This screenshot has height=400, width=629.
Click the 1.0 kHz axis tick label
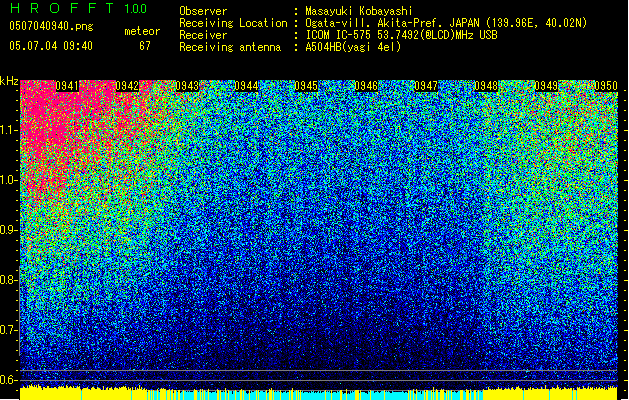tap(8, 180)
